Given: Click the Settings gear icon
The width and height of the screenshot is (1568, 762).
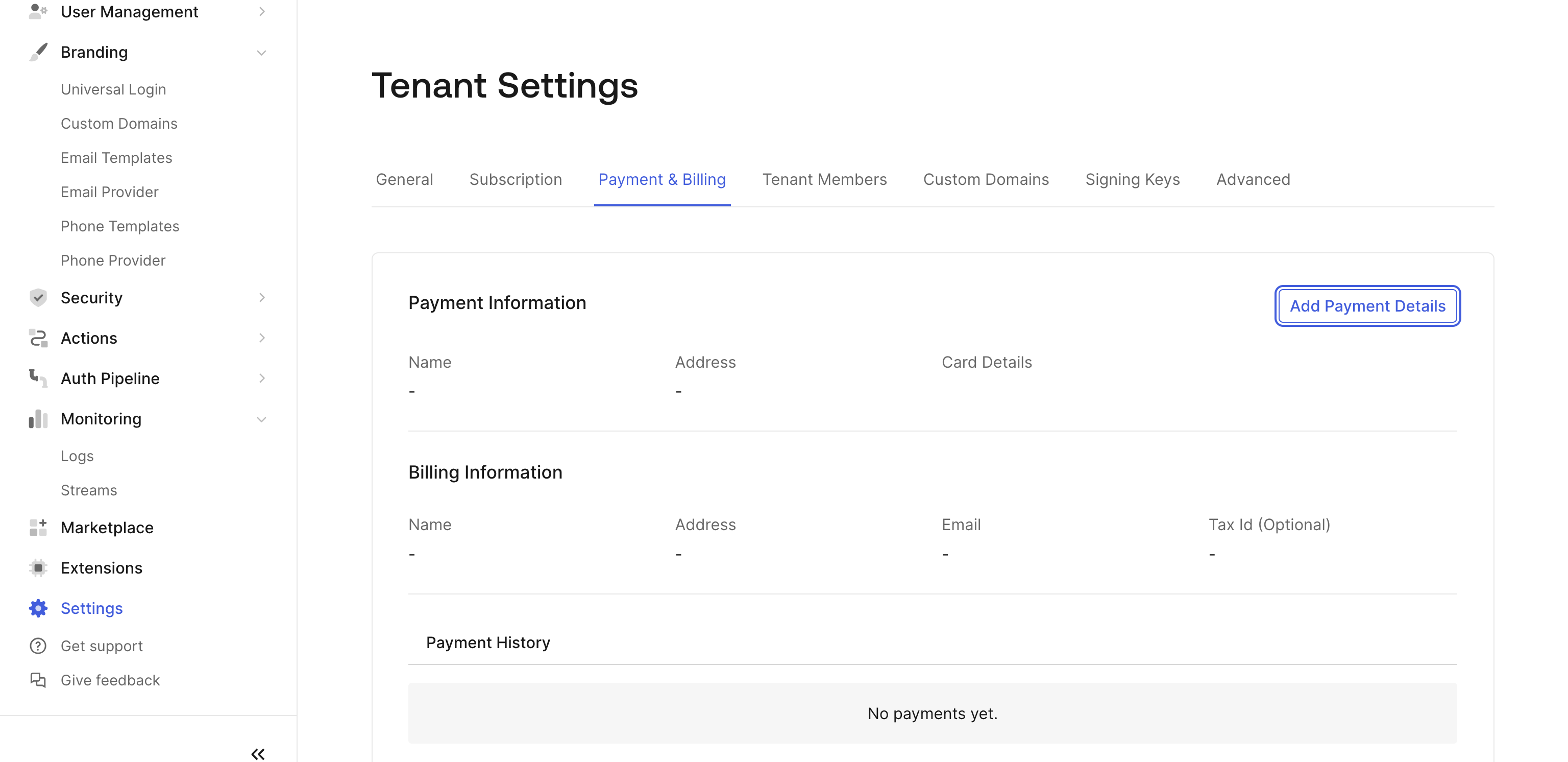Looking at the screenshot, I should coord(38,608).
